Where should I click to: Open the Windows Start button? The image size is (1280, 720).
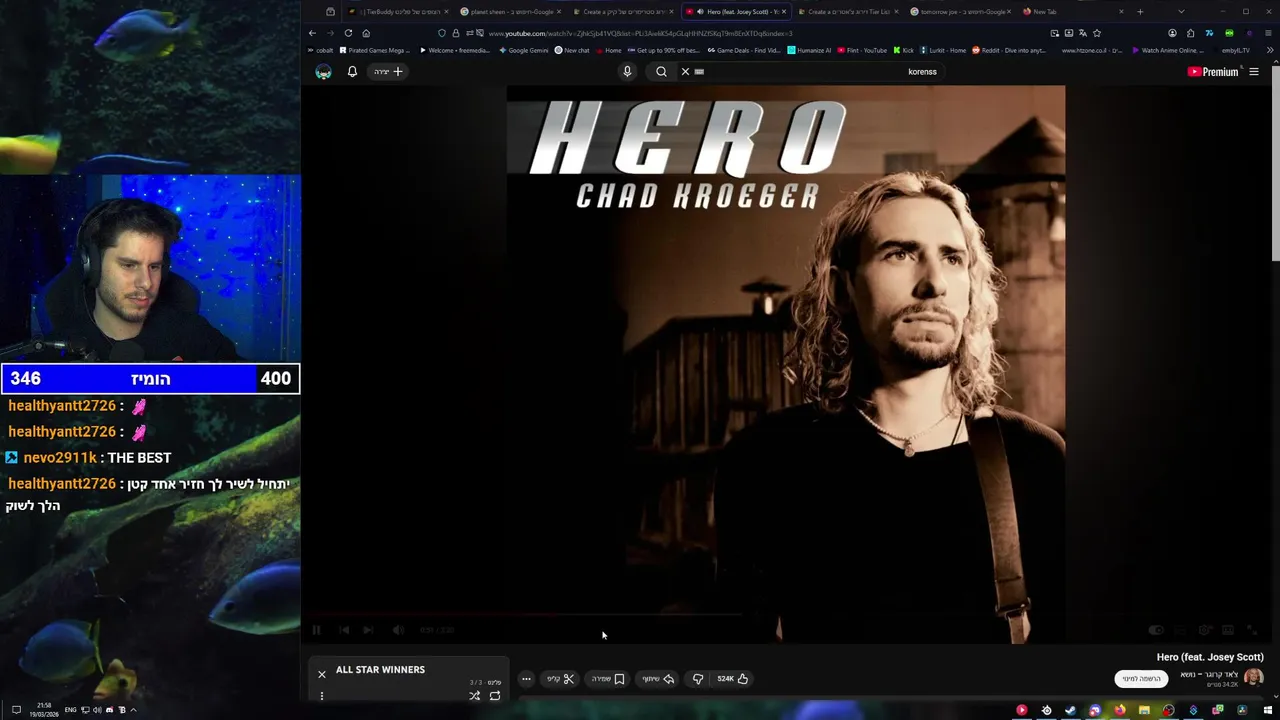[1268, 711]
